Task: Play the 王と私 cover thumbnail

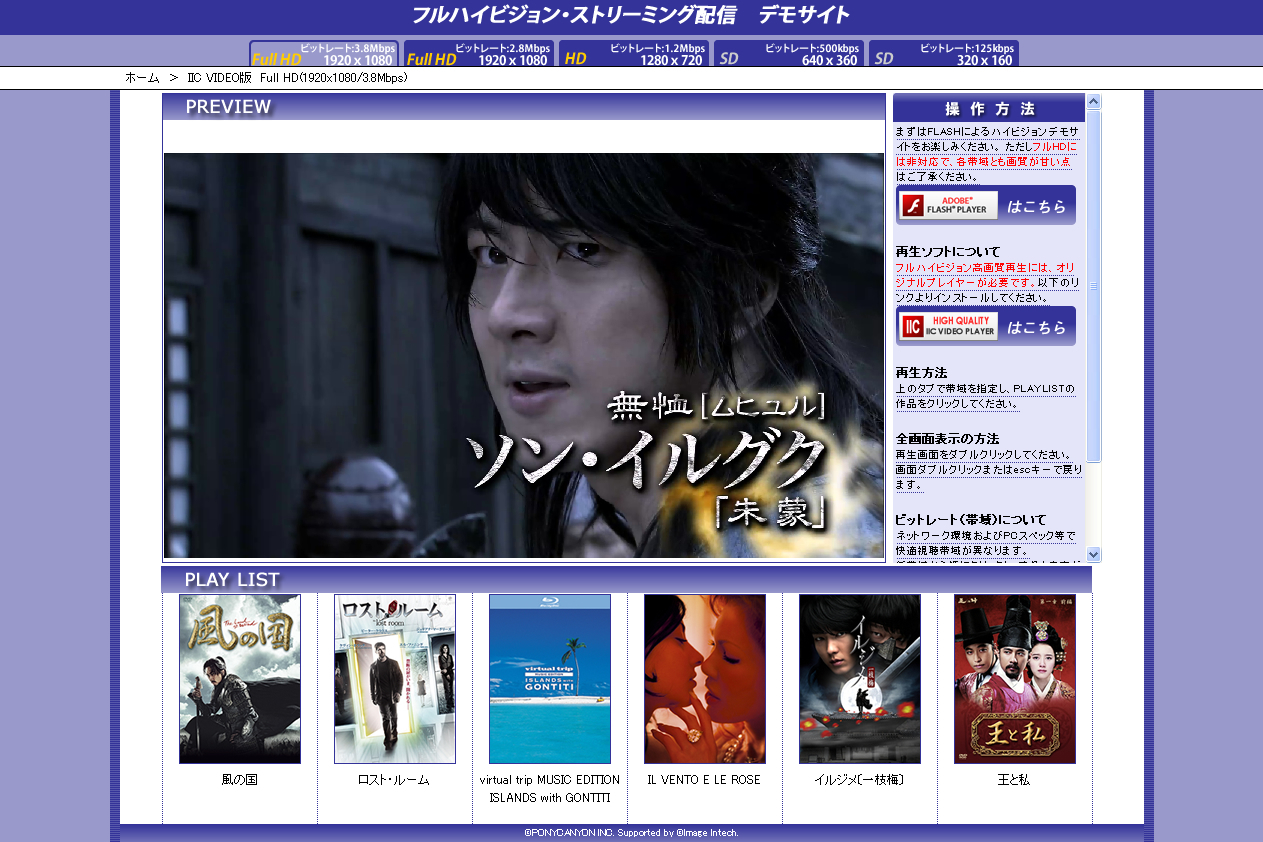Action: [x=1015, y=679]
